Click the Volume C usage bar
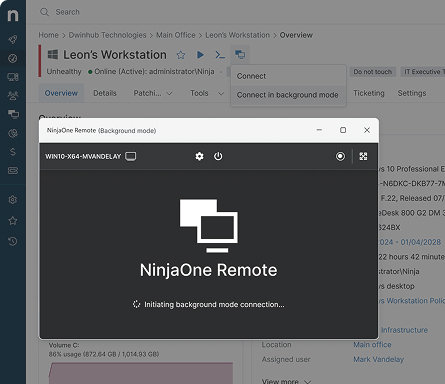 [x=141, y=373]
